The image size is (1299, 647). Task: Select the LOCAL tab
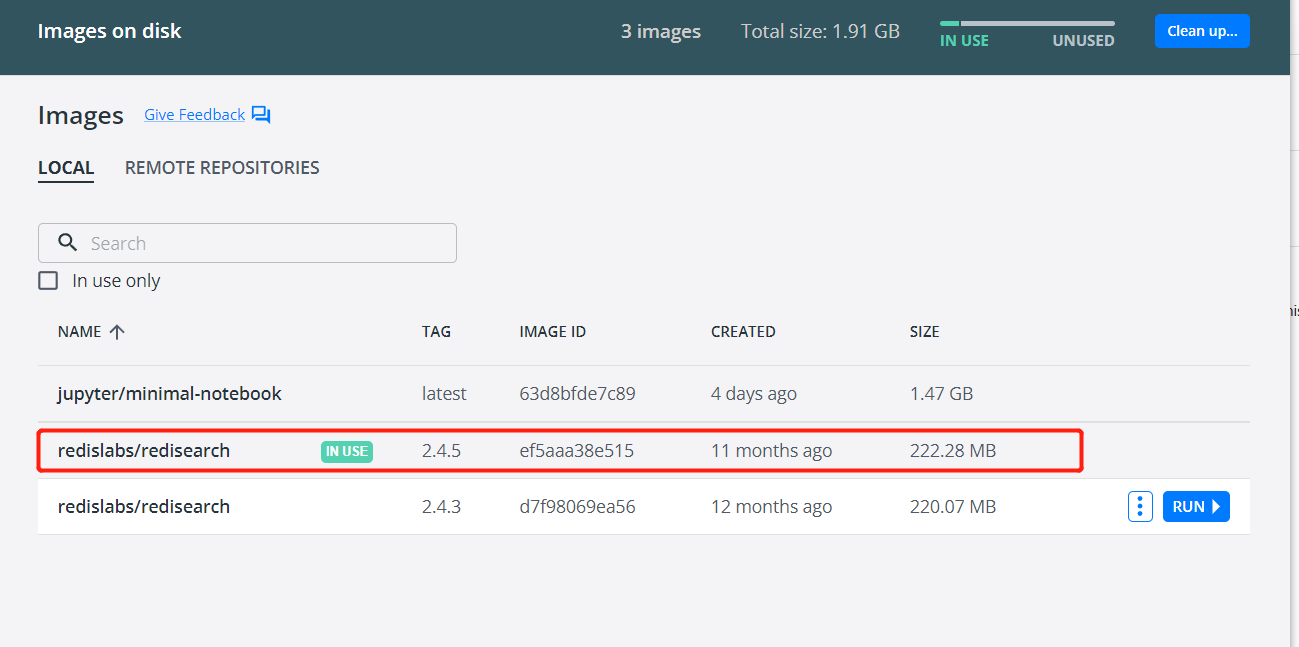[66, 167]
